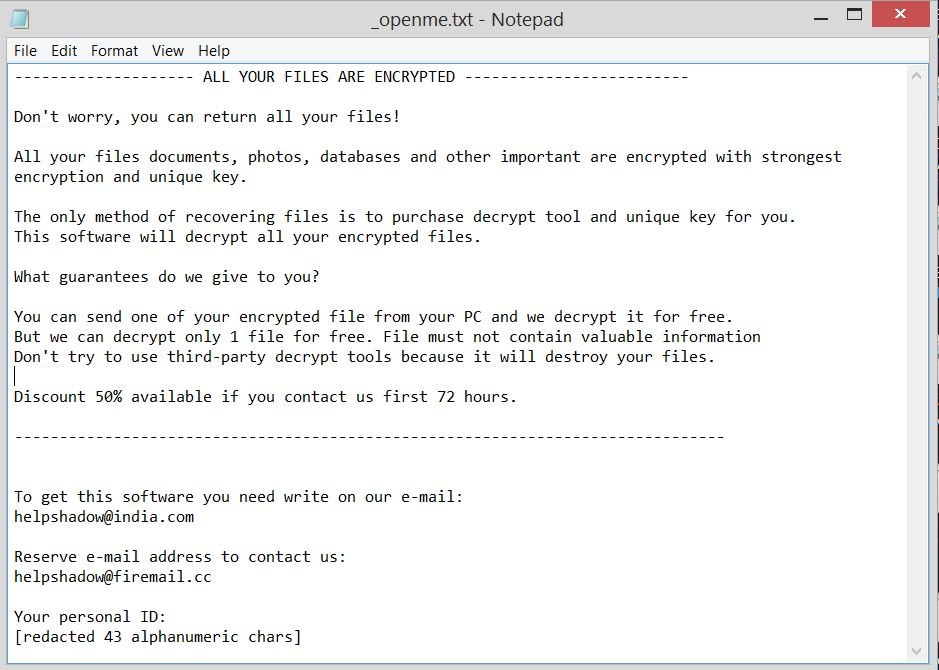Click the "Discount 50% available" line
The width and height of the screenshot is (939, 670).
pyautogui.click(x=265, y=397)
